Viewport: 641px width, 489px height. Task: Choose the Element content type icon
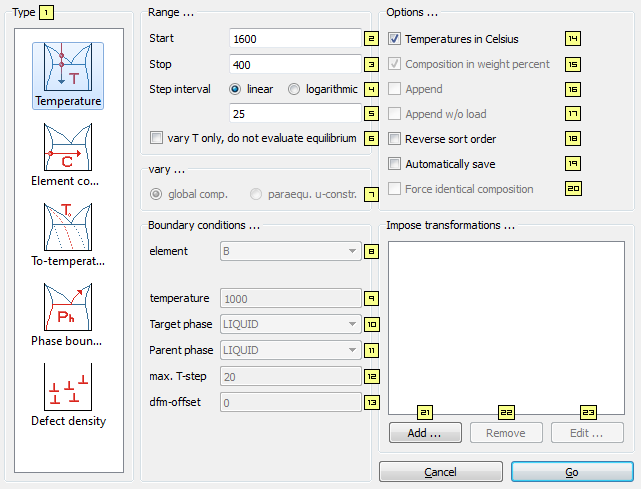coord(68,148)
